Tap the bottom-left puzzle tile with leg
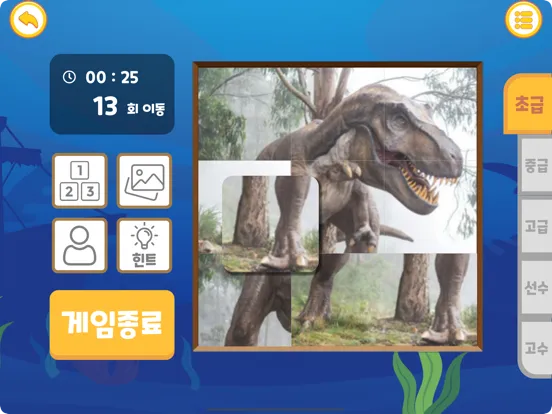The height and width of the screenshot is (414, 552). pyautogui.click(x=245, y=303)
